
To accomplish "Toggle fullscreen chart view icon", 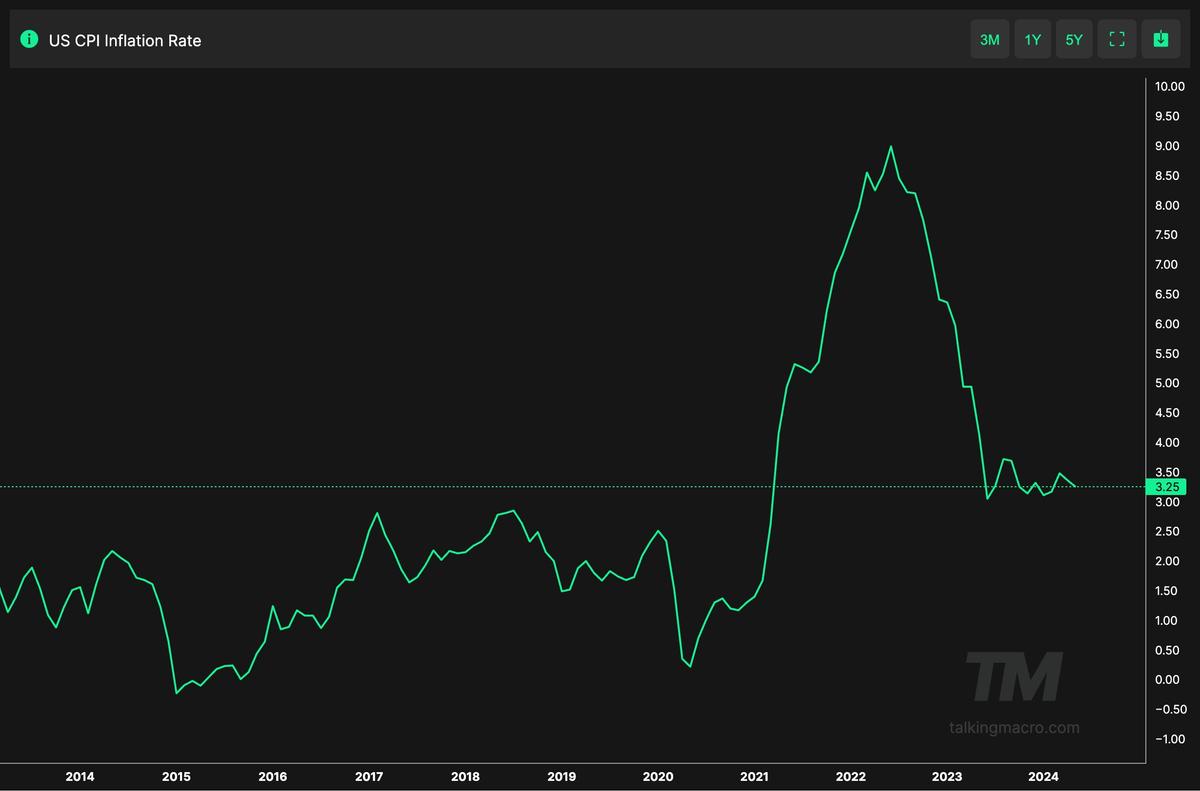I will click(1117, 39).
